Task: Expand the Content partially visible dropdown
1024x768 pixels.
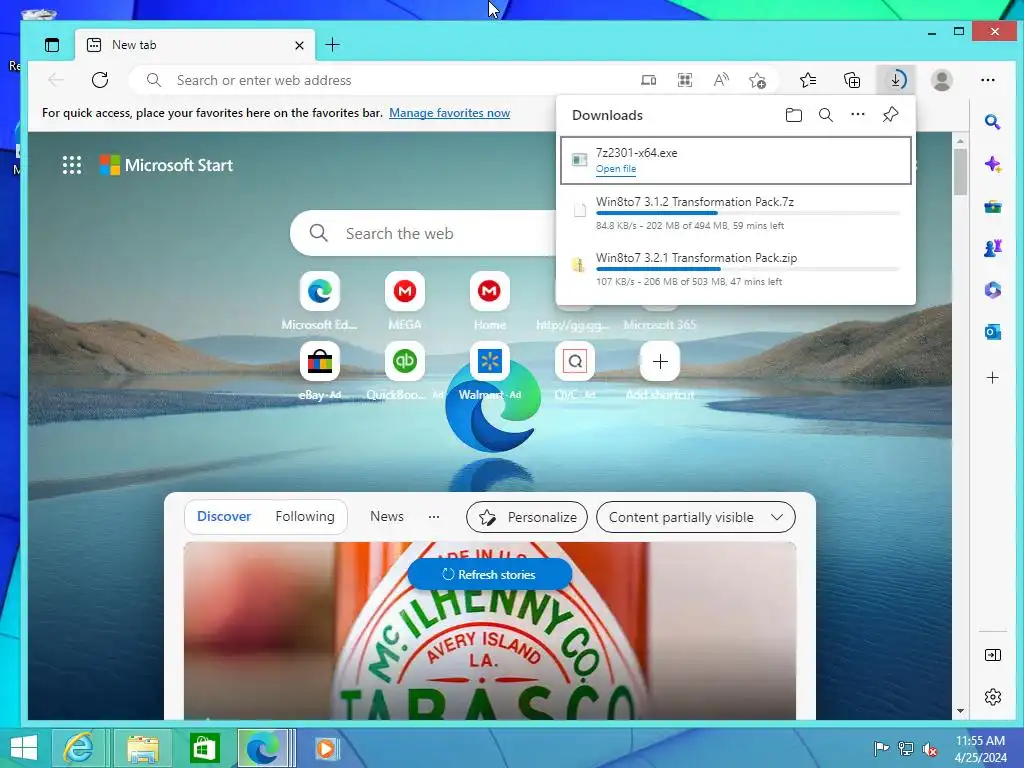Action: 696,517
